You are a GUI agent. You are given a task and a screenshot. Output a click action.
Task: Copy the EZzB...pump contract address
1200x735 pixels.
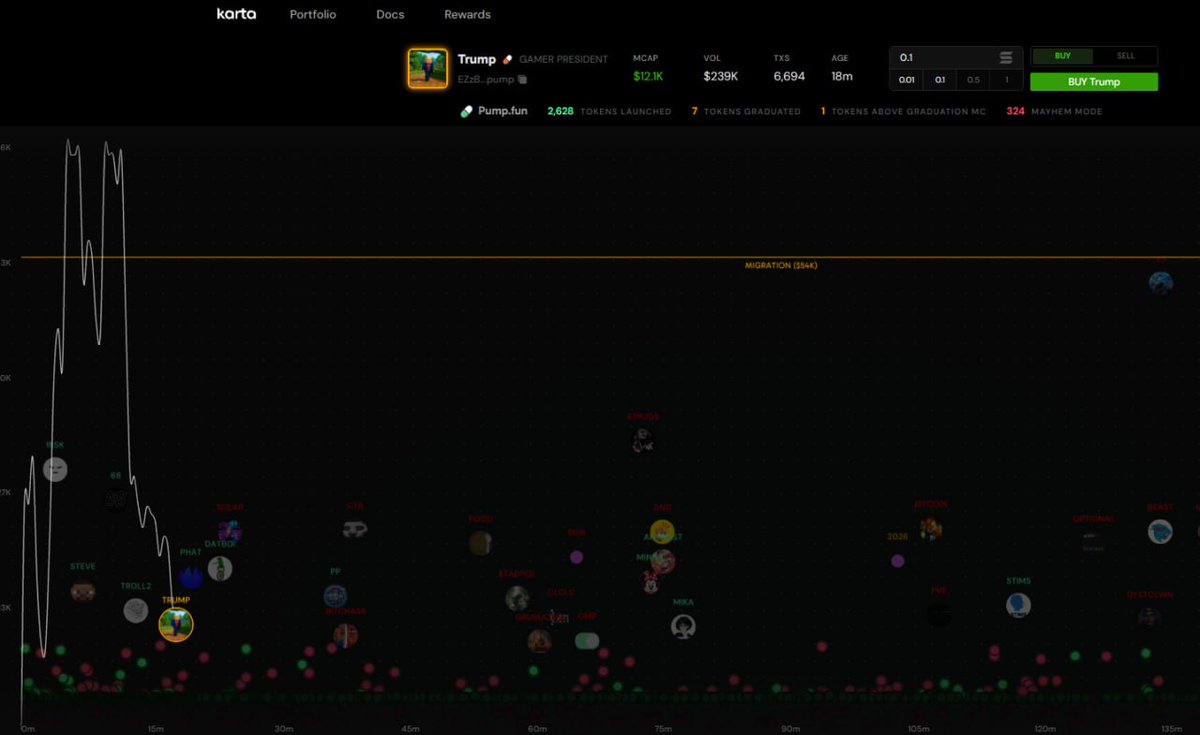522,79
